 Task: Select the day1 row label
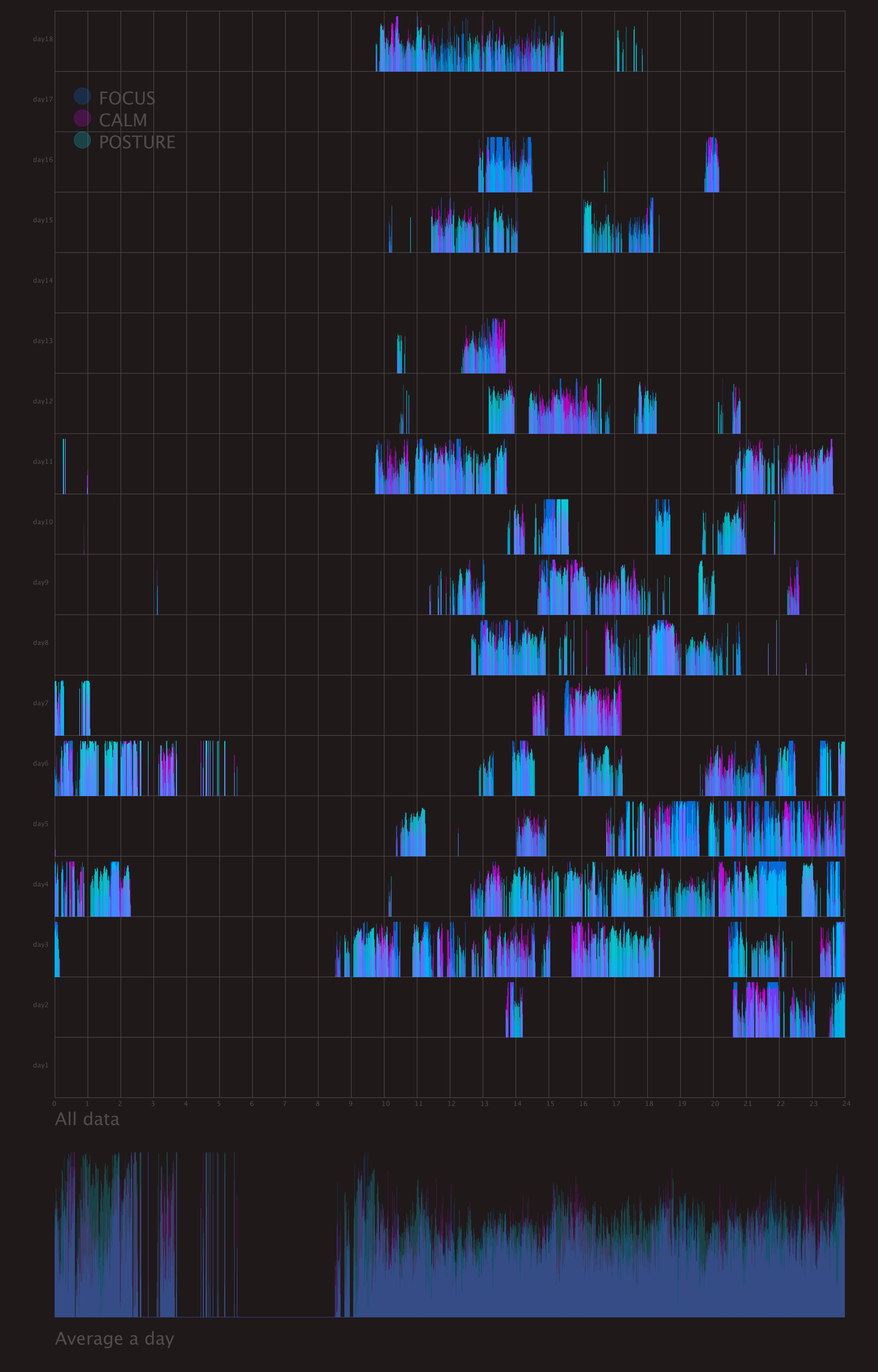pyautogui.click(x=40, y=1066)
